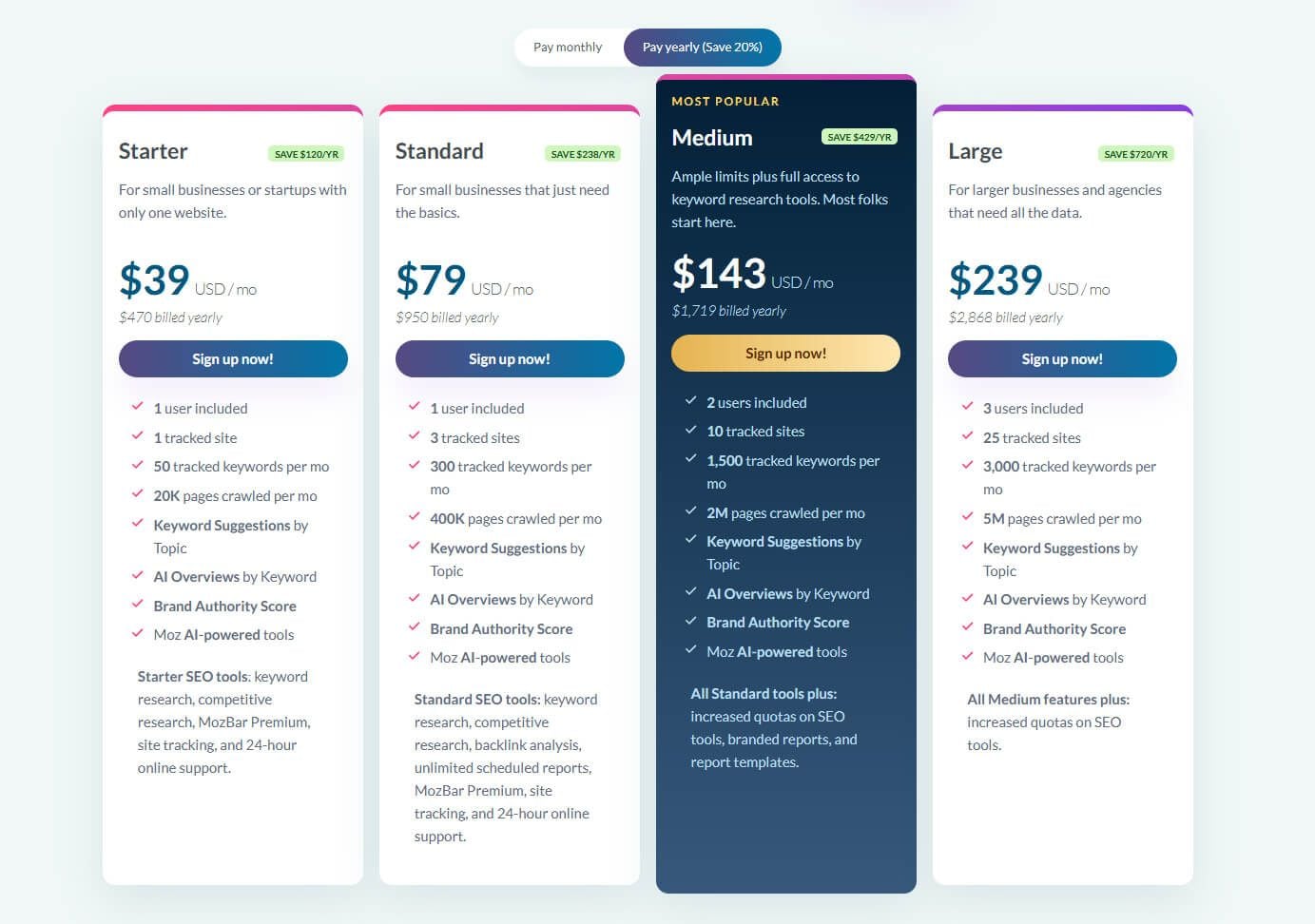Screen dimensions: 1315x924
Task: Click the $143 USD/mo price on Medium
Action: [x=720, y=274]
